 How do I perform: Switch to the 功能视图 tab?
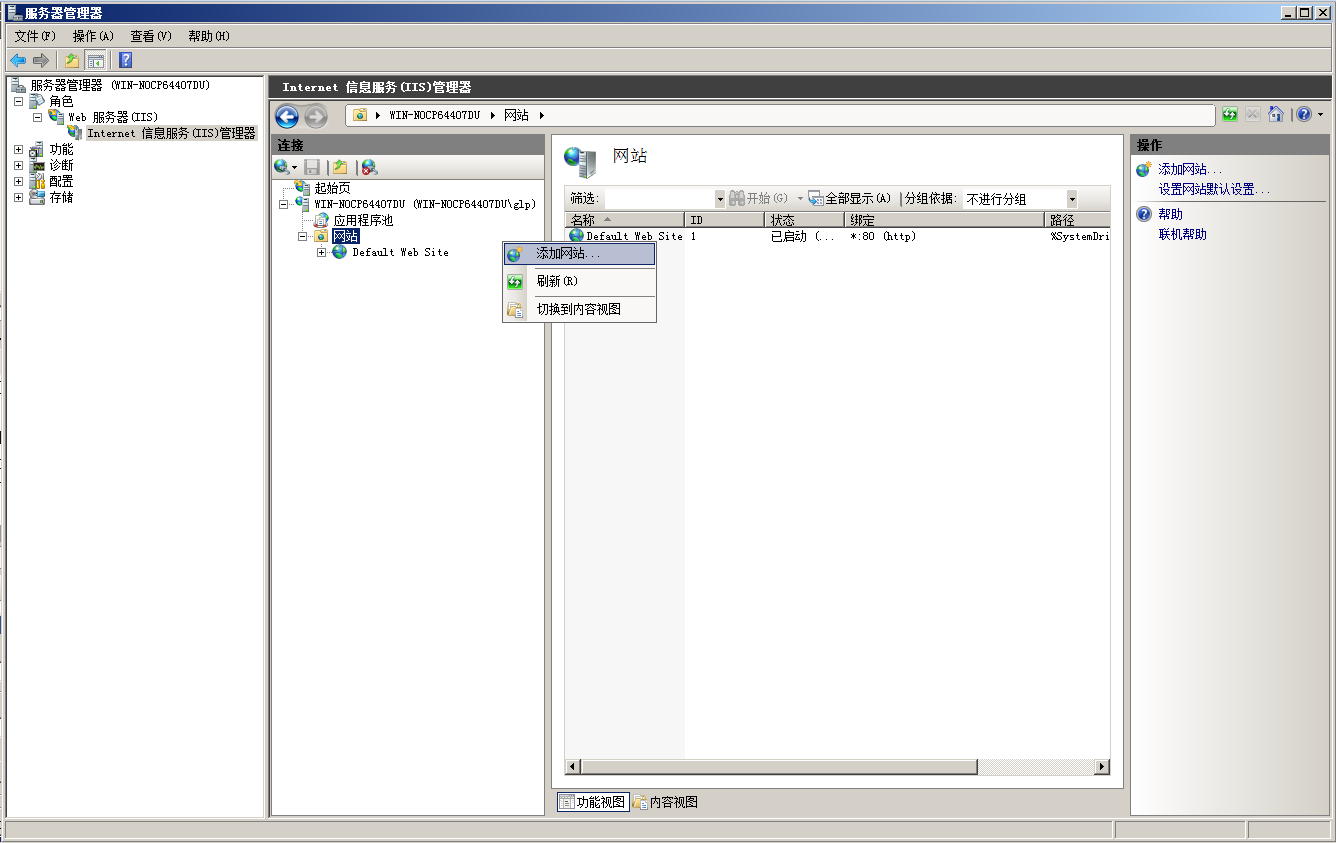592,802
